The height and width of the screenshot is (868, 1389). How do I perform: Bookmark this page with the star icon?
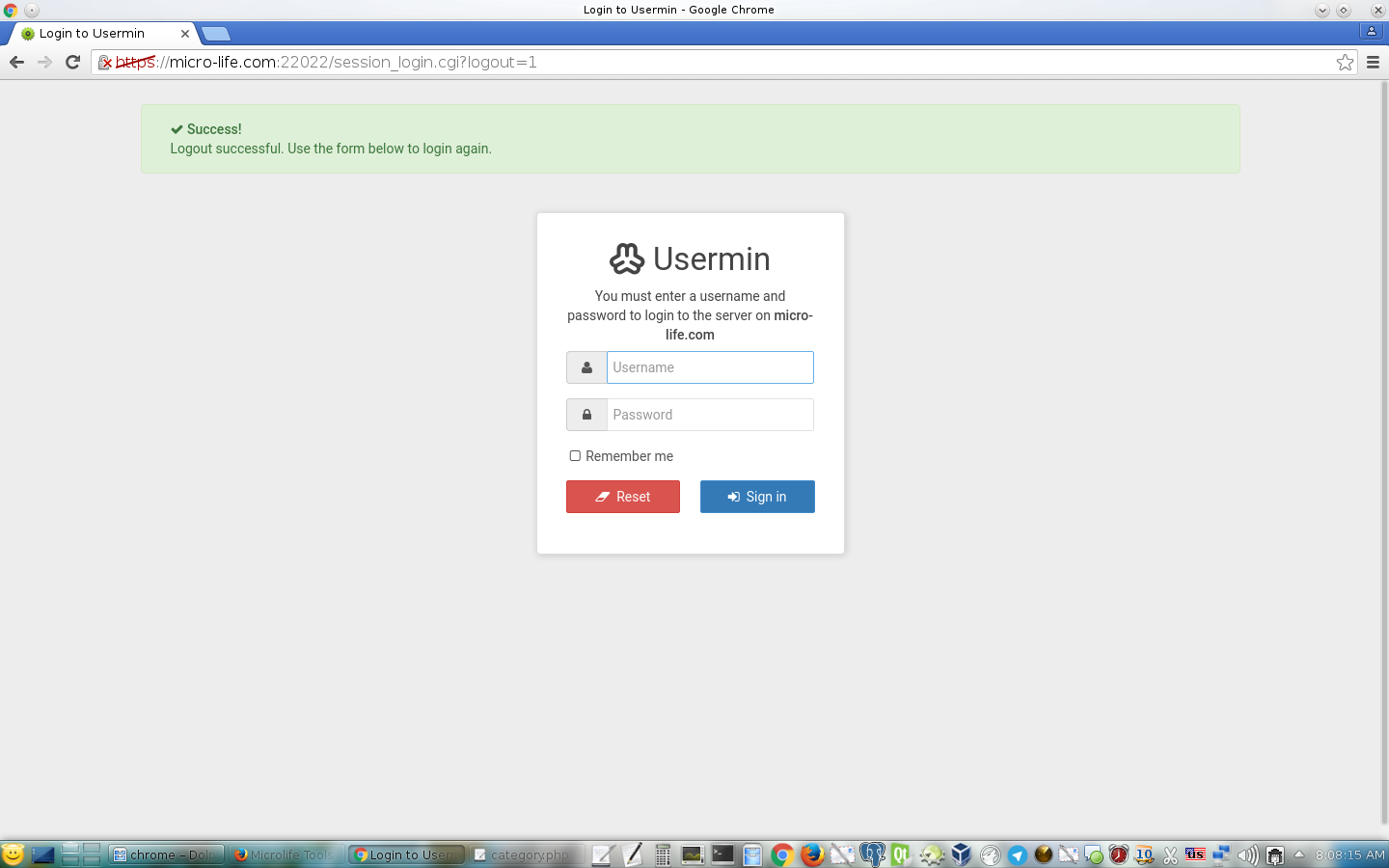[x=1345, y=62]
